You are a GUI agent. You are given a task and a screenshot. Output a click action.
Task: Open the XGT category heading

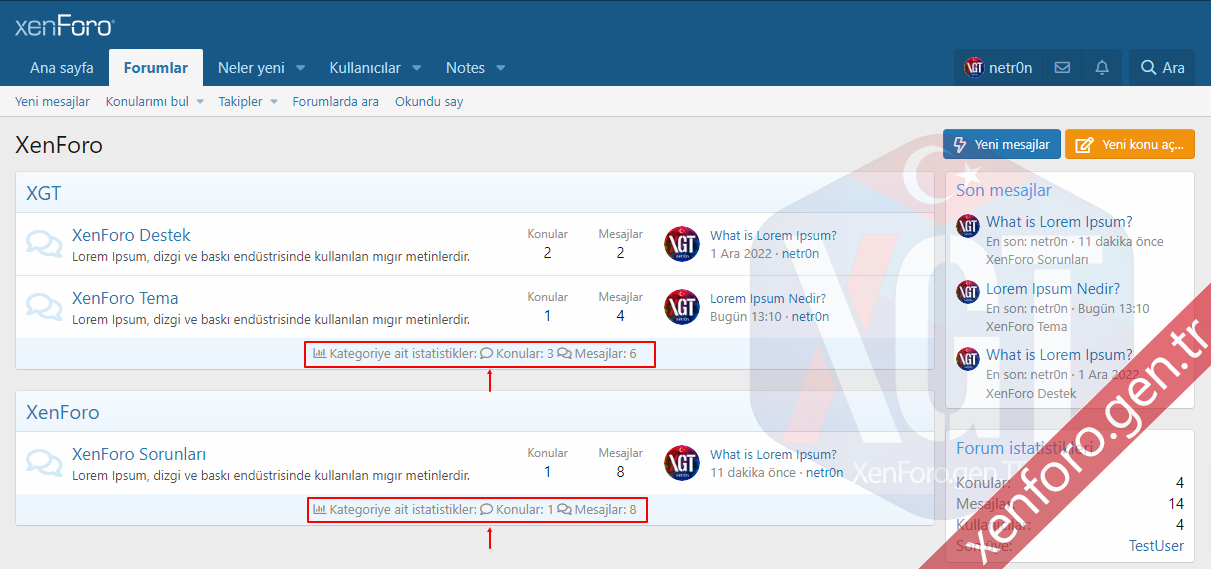44,193
